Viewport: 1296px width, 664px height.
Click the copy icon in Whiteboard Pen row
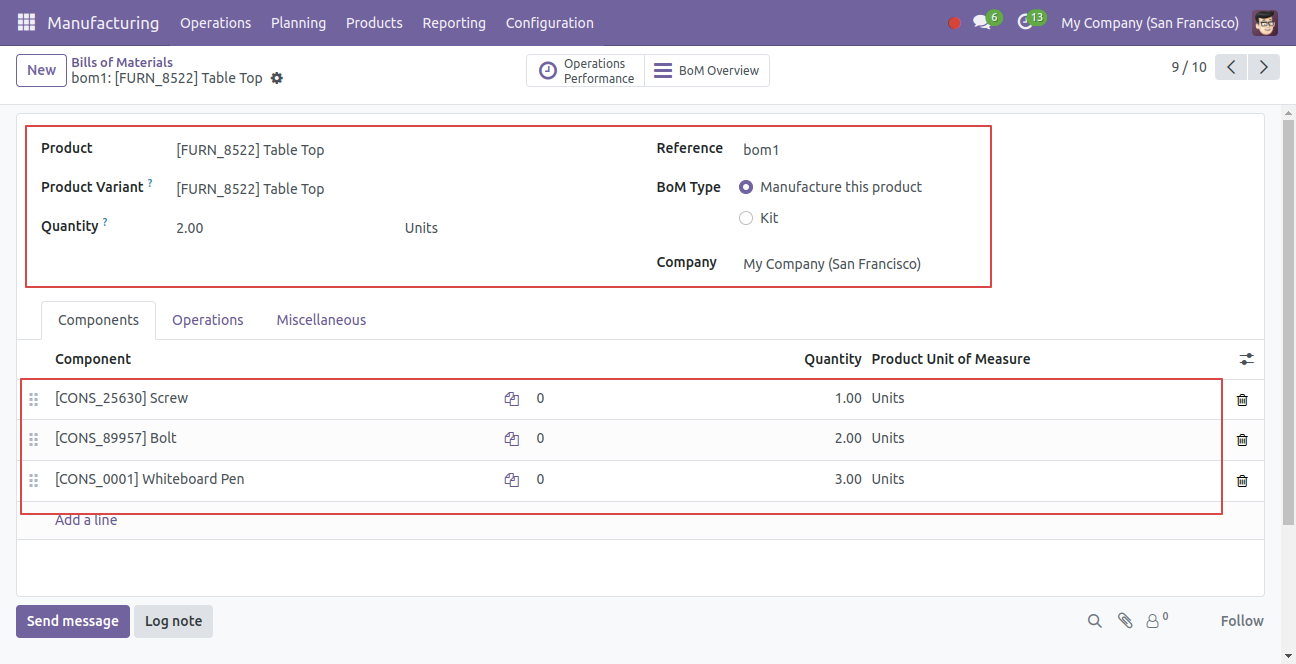coord(512,480)
